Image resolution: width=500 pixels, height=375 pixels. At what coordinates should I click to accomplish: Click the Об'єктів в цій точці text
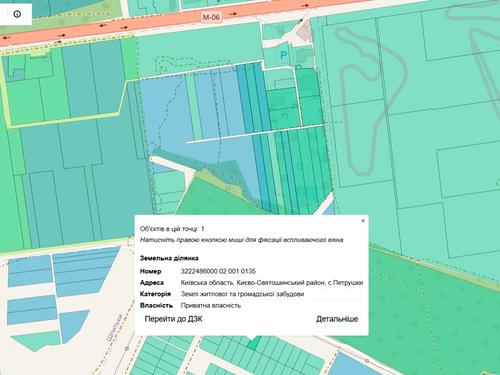(x=172, y=229)
